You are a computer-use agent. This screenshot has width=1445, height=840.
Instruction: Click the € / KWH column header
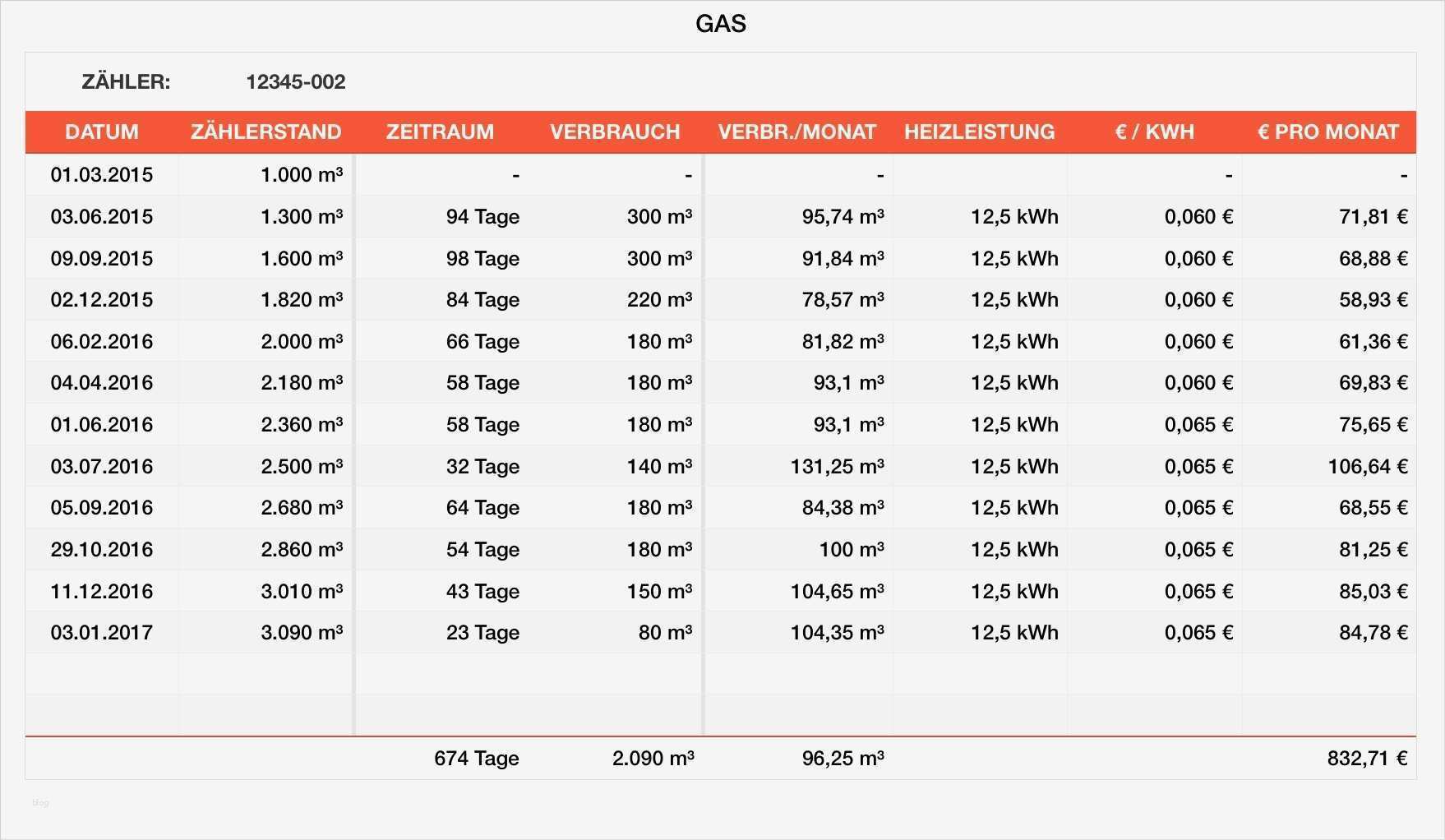1154,132
